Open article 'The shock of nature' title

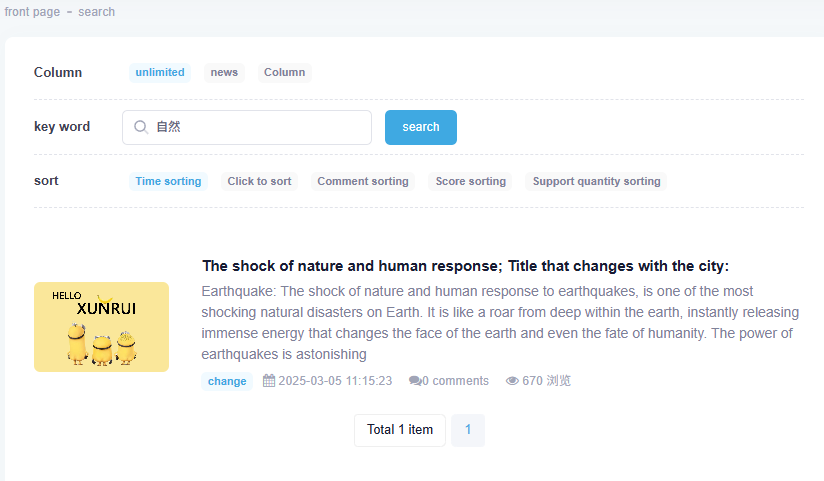(x=465, y=266)
